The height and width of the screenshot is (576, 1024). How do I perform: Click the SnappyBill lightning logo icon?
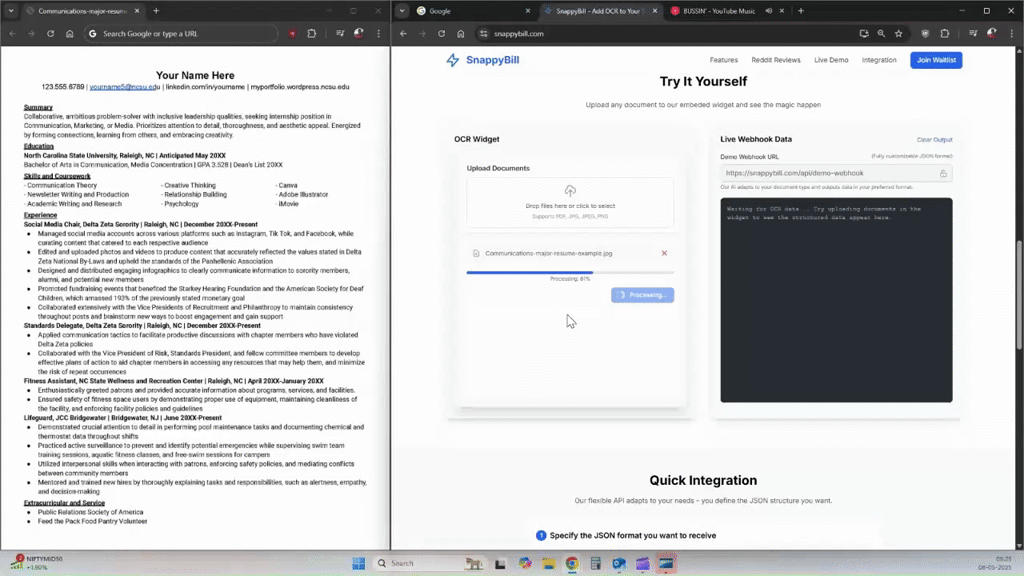pyautogui.click(x=453, y=60)
